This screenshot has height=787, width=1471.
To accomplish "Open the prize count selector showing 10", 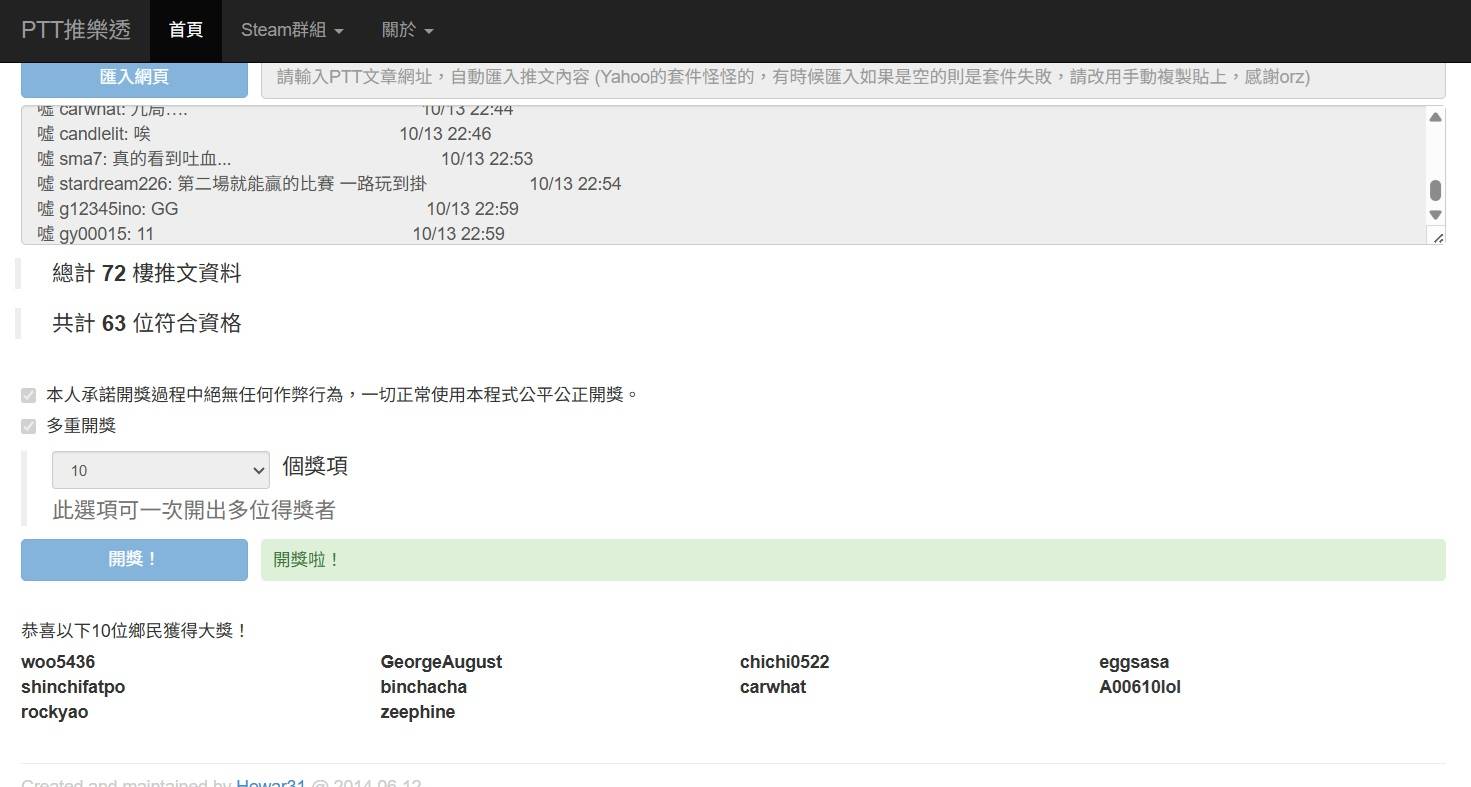I will [161, 470].
